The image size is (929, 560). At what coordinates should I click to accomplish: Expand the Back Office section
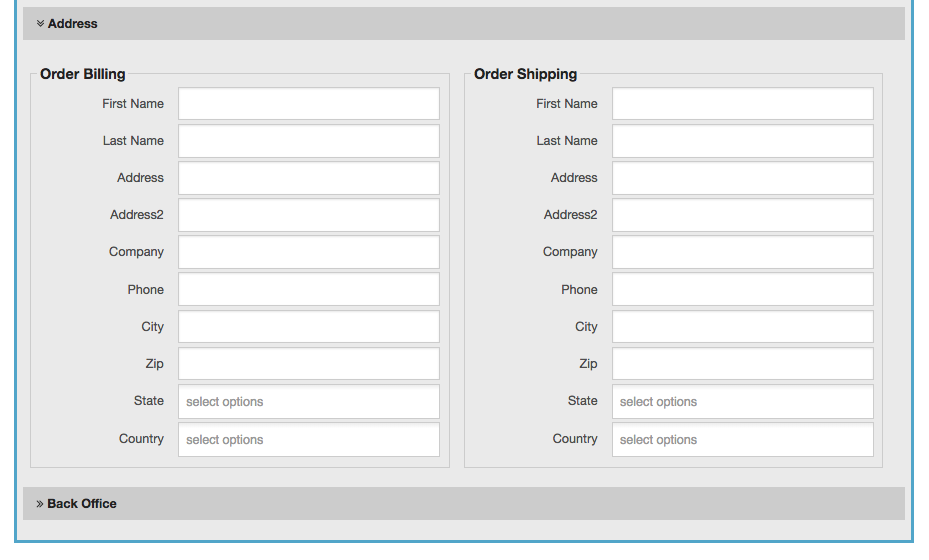point(463,504)
